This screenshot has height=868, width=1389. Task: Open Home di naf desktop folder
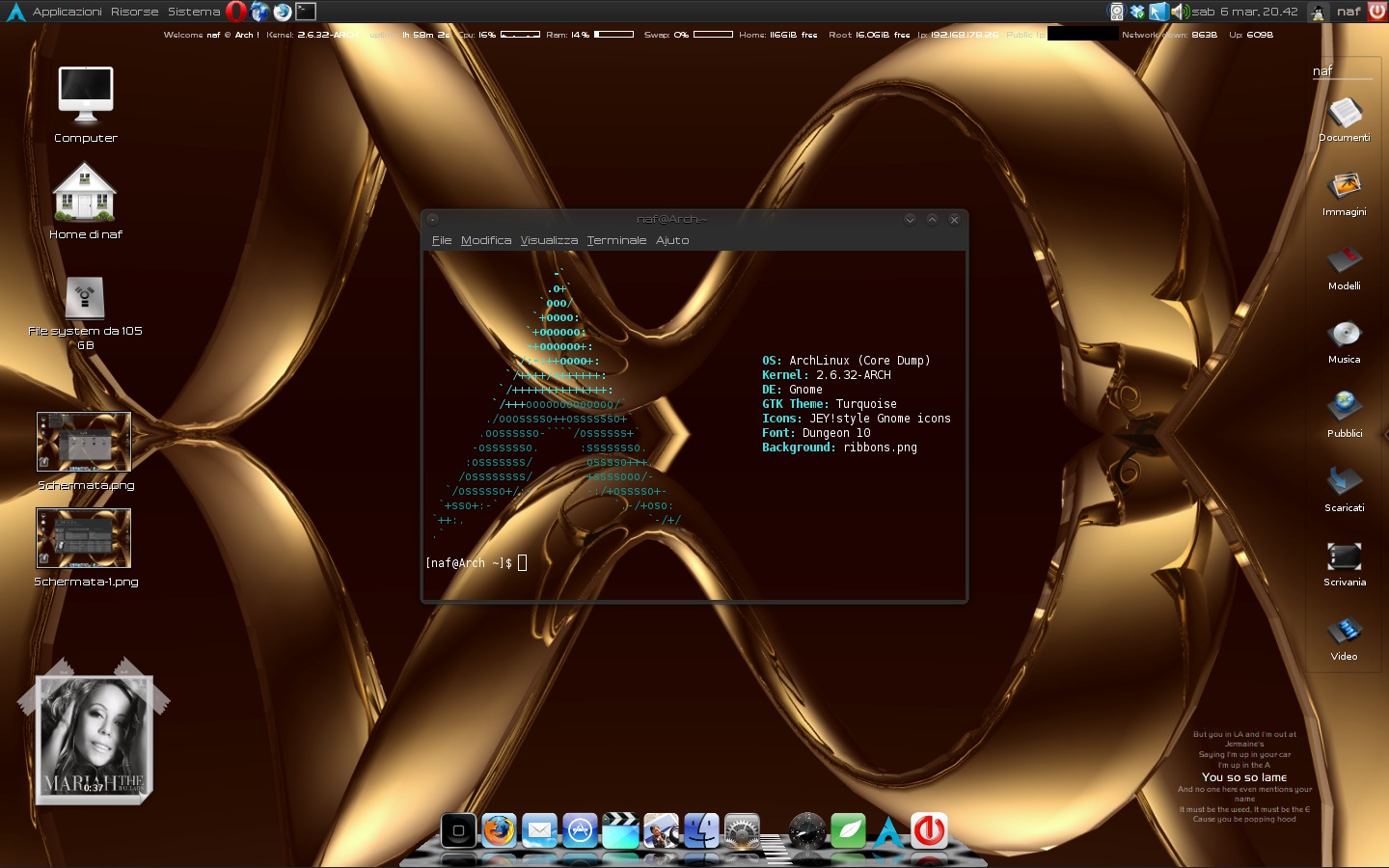(x=85, y=201)
